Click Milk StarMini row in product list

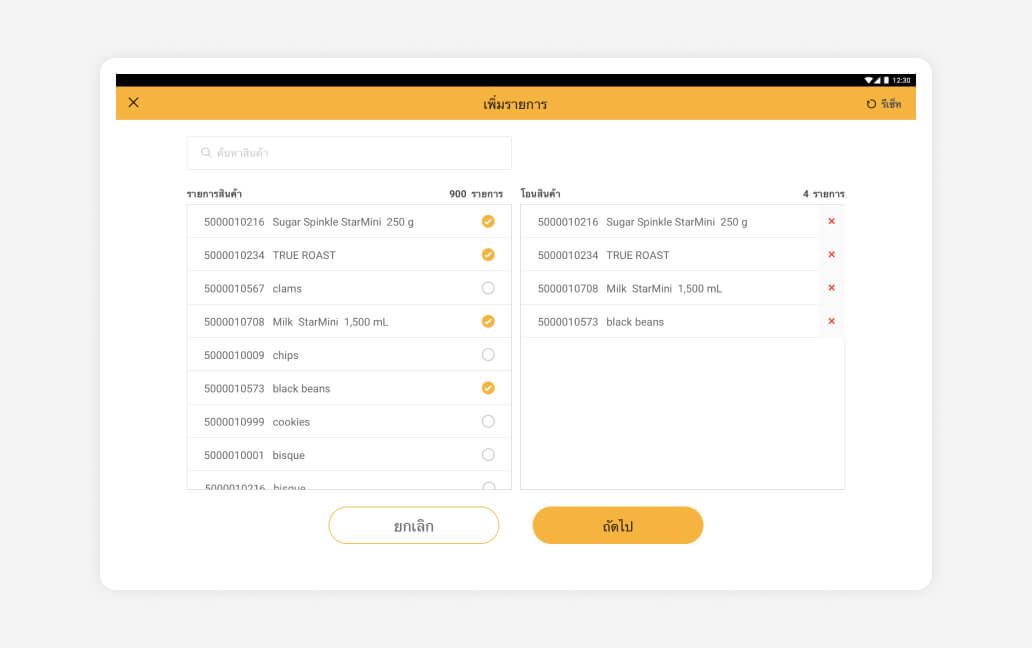point(330,322)
